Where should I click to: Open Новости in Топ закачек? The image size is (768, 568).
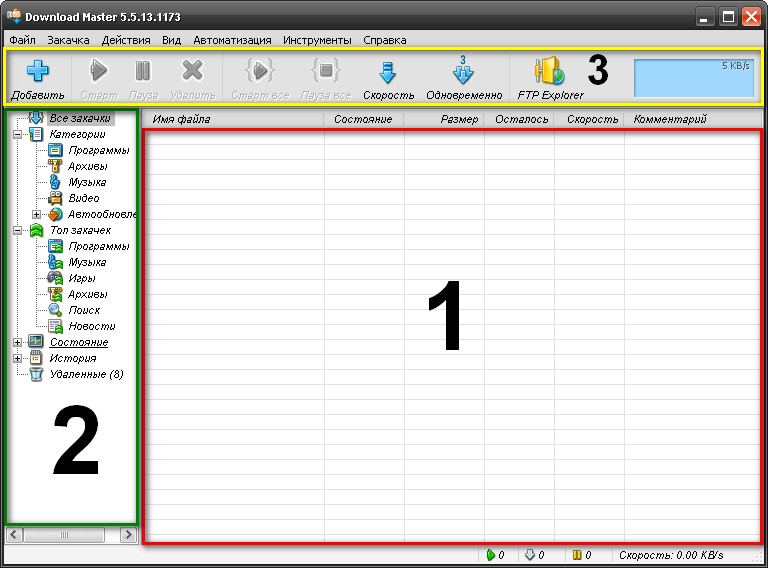coord(92,326)
